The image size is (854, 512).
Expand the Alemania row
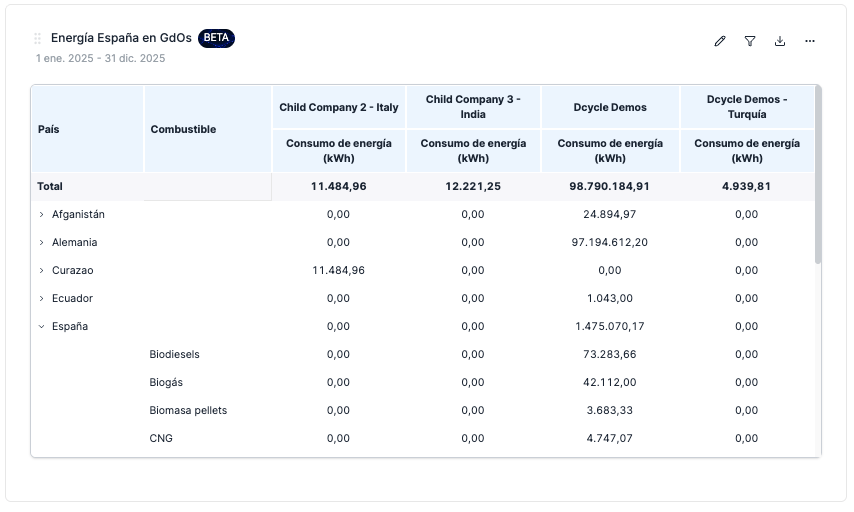coord(42,242)
